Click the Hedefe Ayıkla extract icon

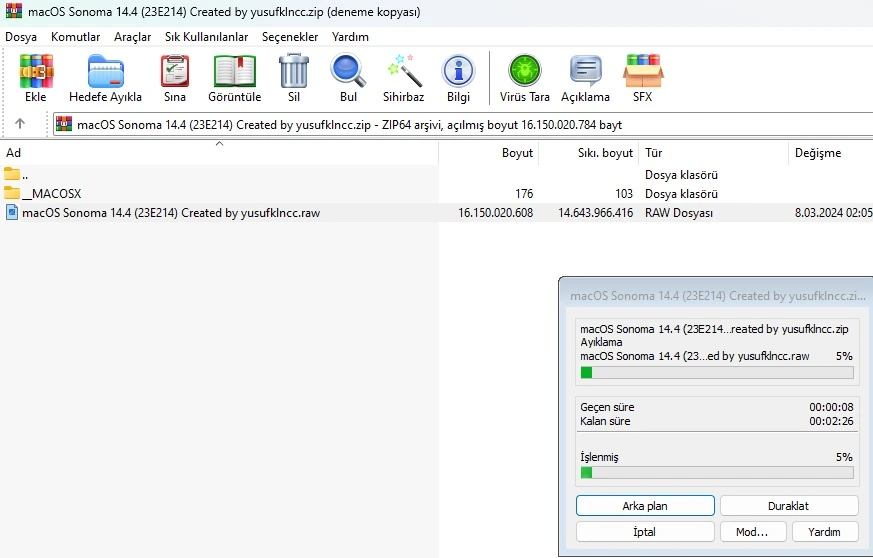tap(106, 71)
